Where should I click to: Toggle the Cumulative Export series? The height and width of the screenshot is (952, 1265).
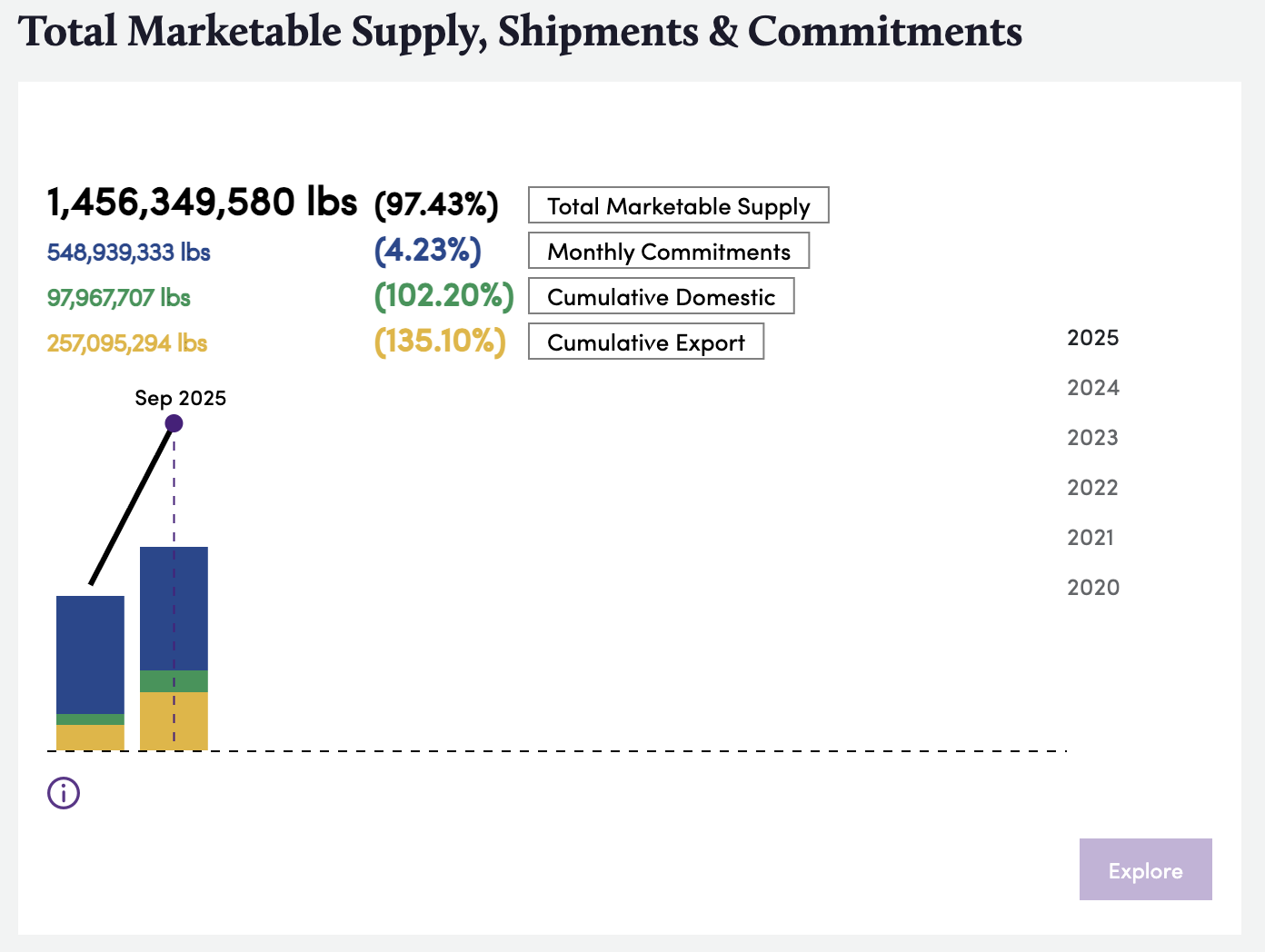(x=645, y=342)
